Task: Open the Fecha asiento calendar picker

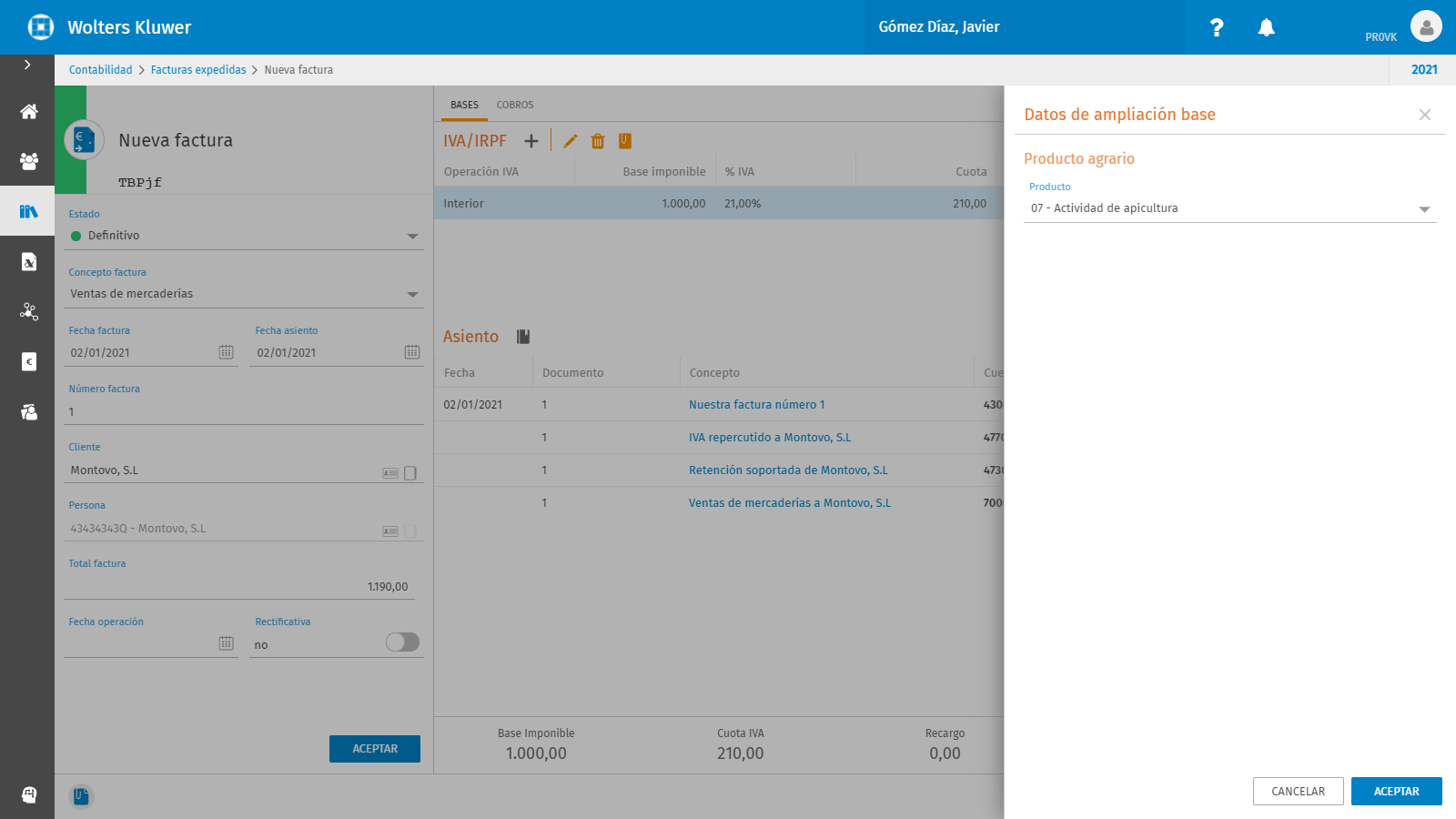Action: [412, 352]
